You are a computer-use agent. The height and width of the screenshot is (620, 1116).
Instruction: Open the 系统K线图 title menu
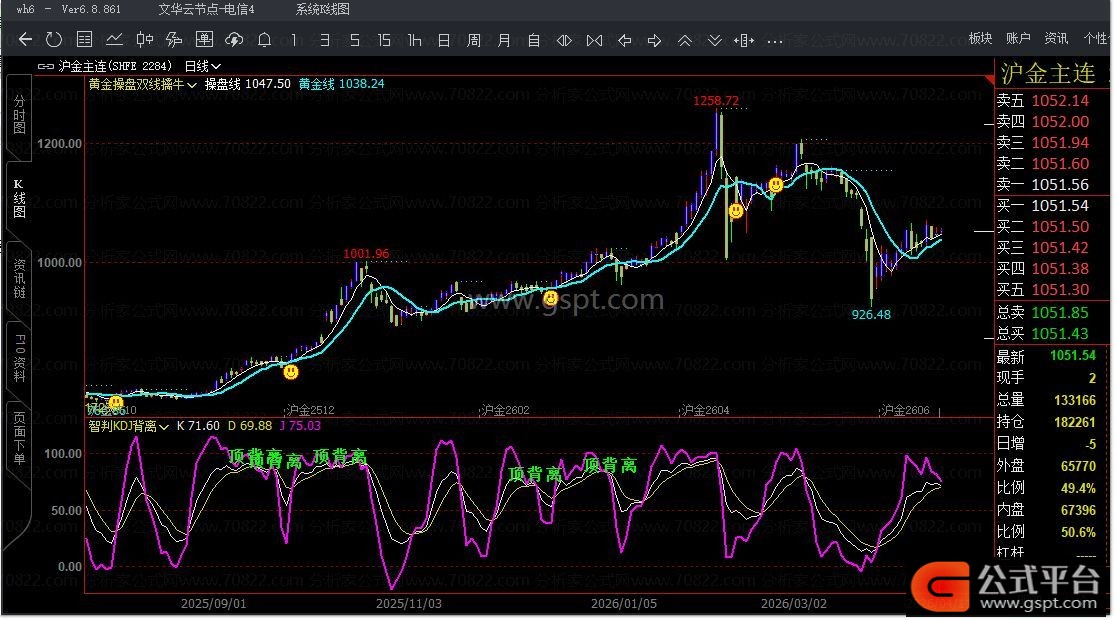point(322,9)
